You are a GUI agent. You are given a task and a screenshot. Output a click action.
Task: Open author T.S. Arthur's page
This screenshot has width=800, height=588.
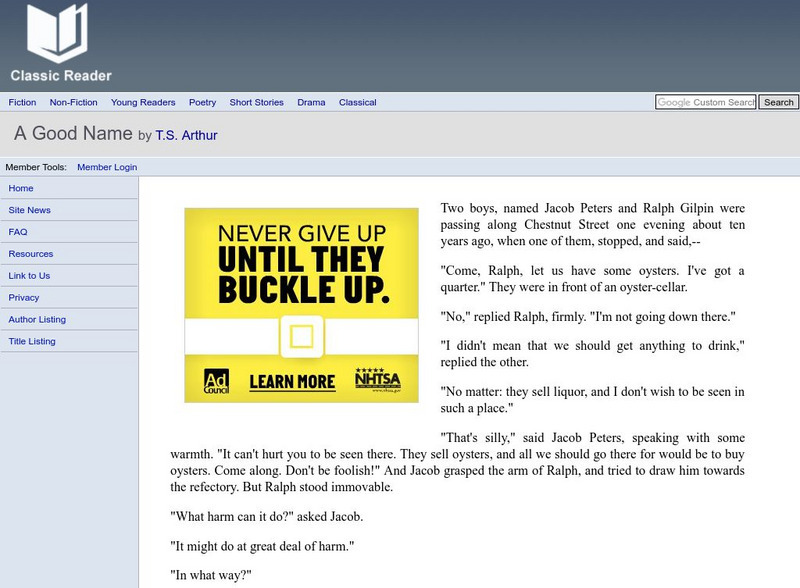tap(186, 135)
